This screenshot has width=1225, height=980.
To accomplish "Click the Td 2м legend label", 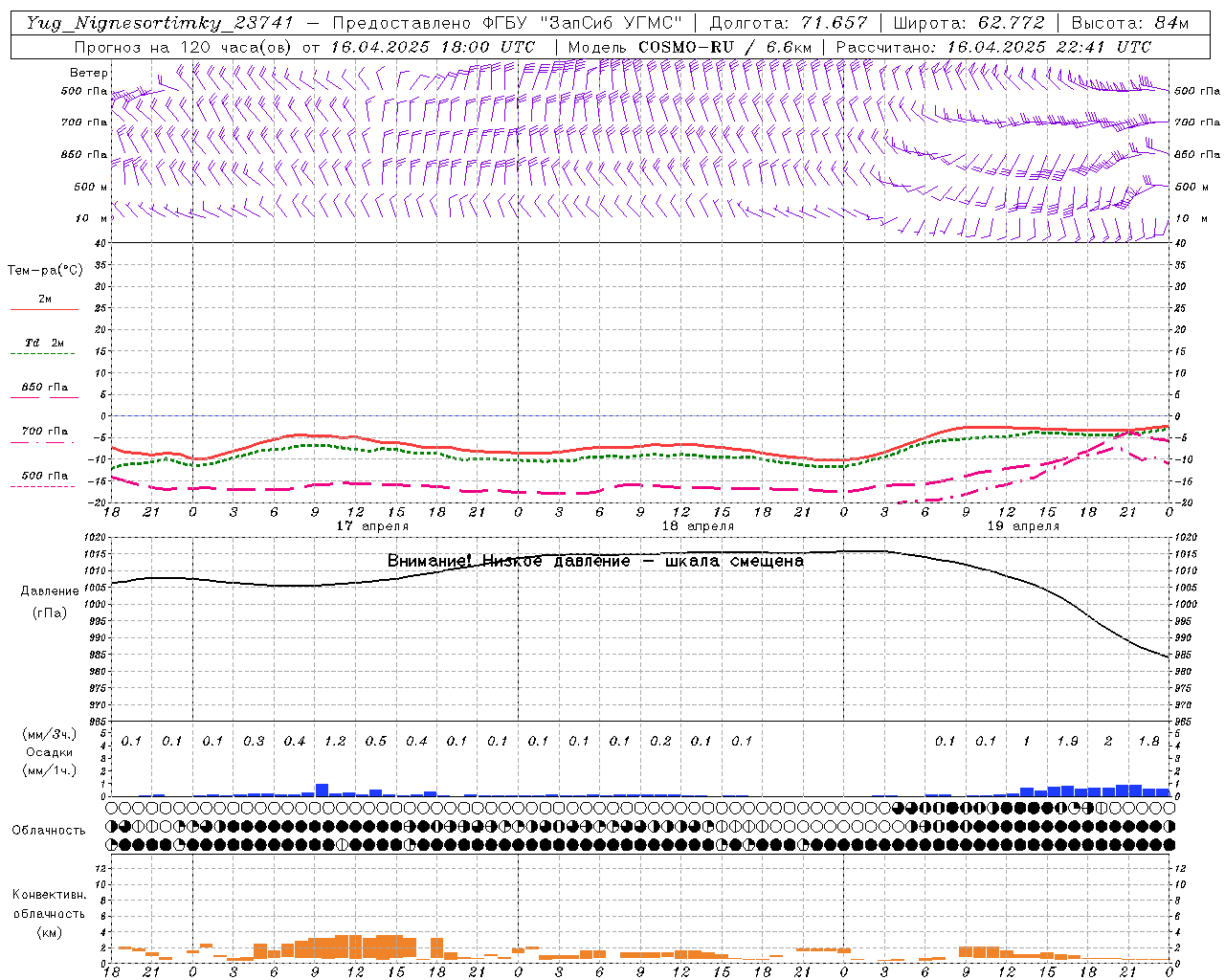I will (44, 343).
